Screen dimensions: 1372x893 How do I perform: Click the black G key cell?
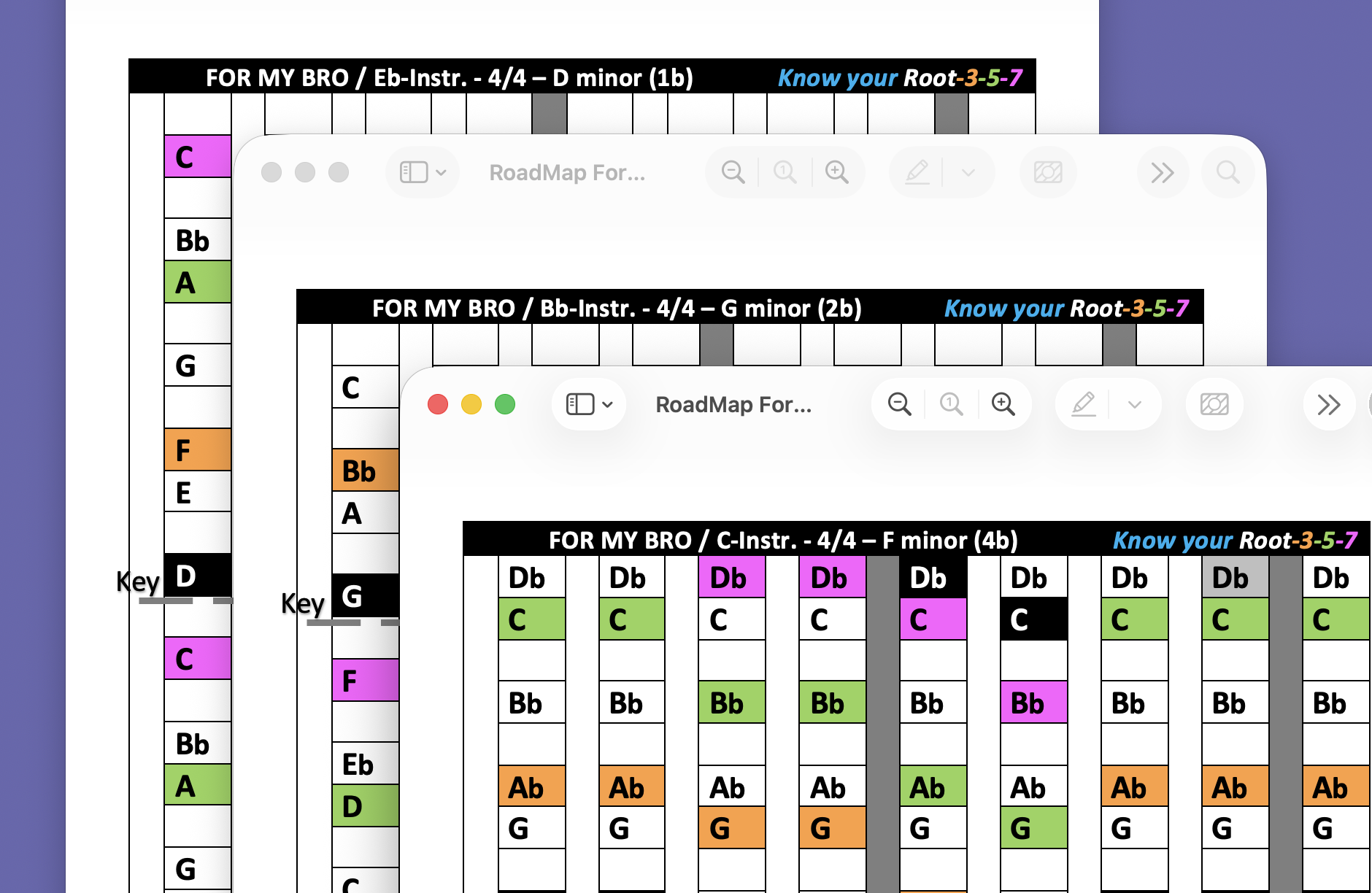pyautogui.click(x=366, y=595)
